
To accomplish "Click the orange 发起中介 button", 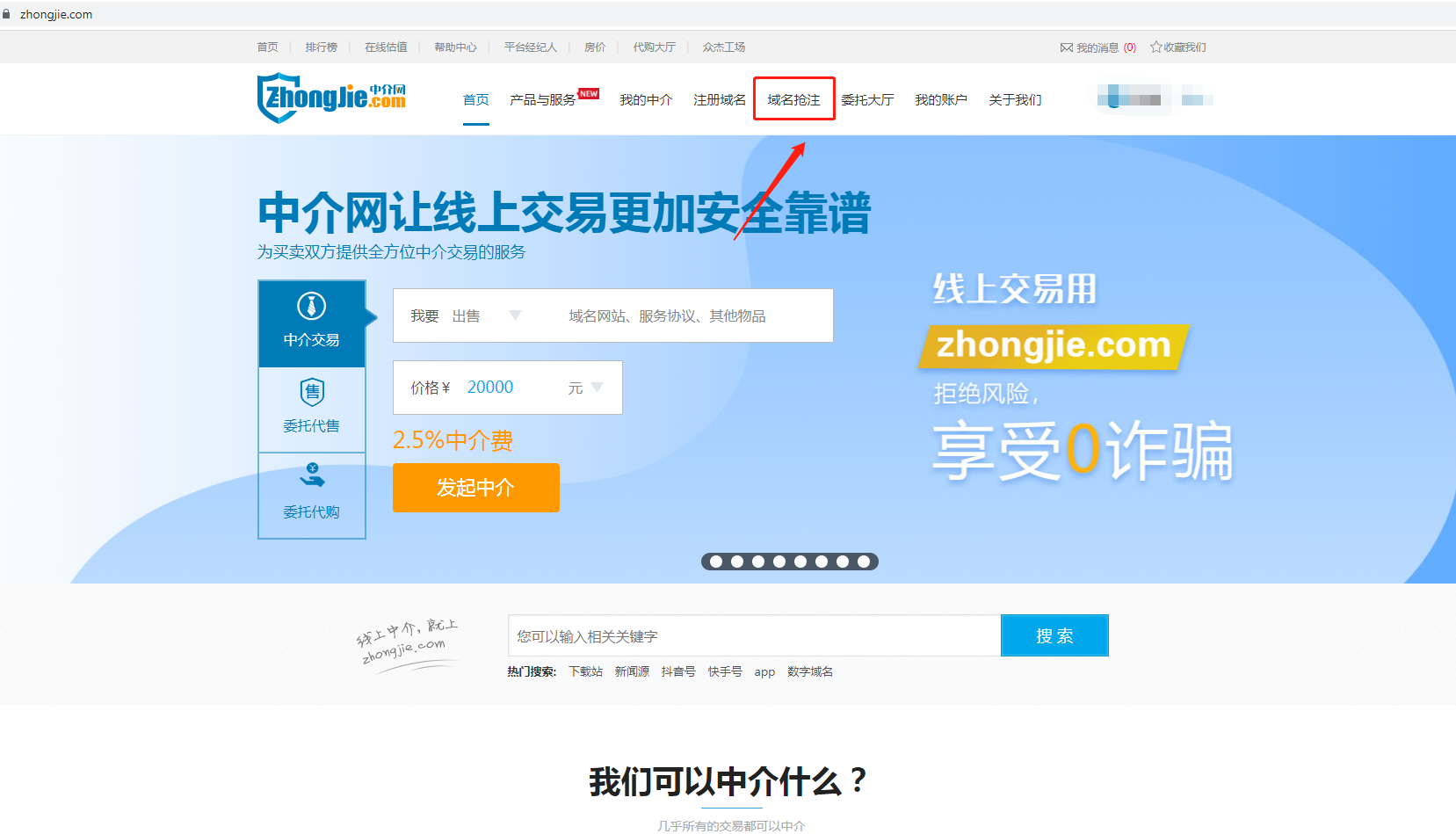I will click(x=475, y=488).
